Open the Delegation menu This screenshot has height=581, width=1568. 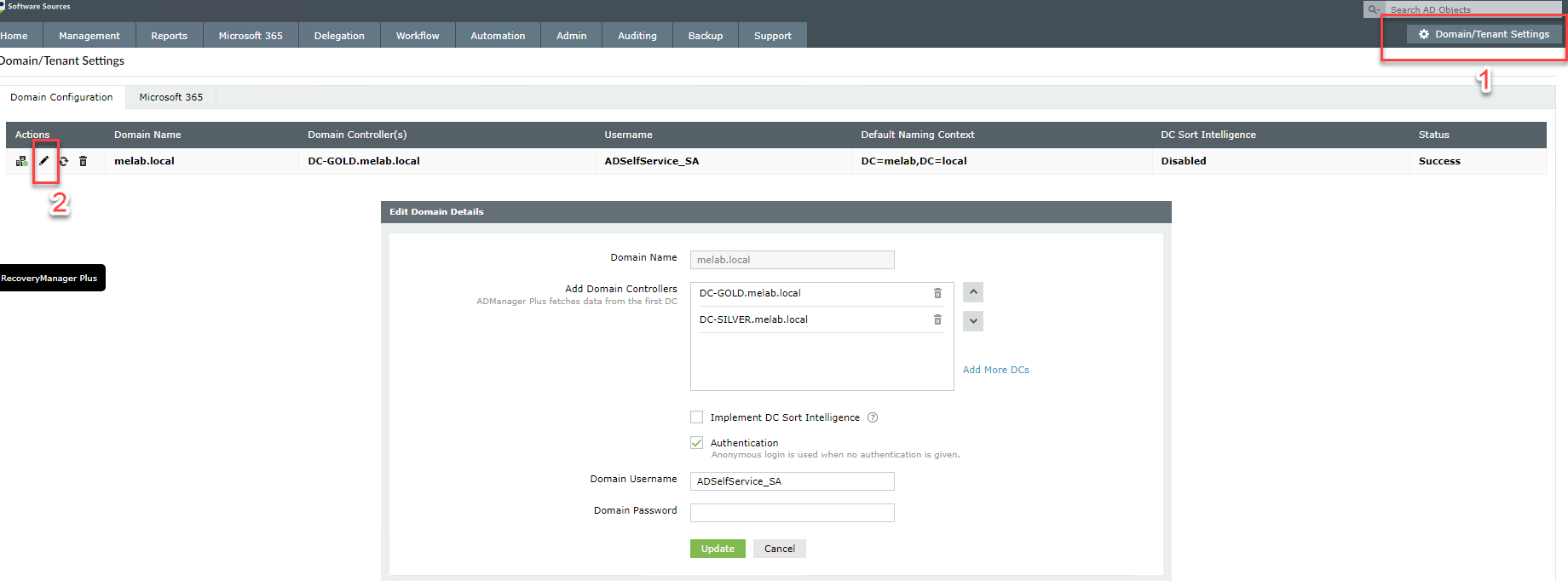click(x=339, y=36)
